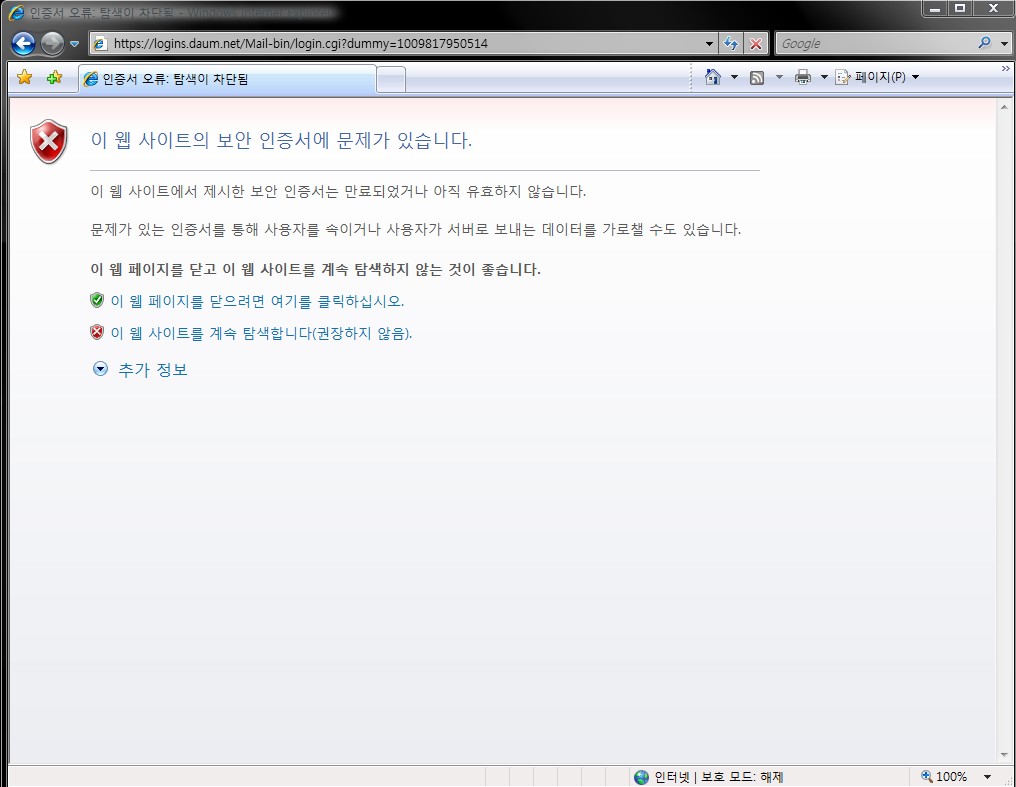Click Add to Favorites icon
Image resolution: width=1016 pixels, height=787 pixels.
click(x=54, y=77)
